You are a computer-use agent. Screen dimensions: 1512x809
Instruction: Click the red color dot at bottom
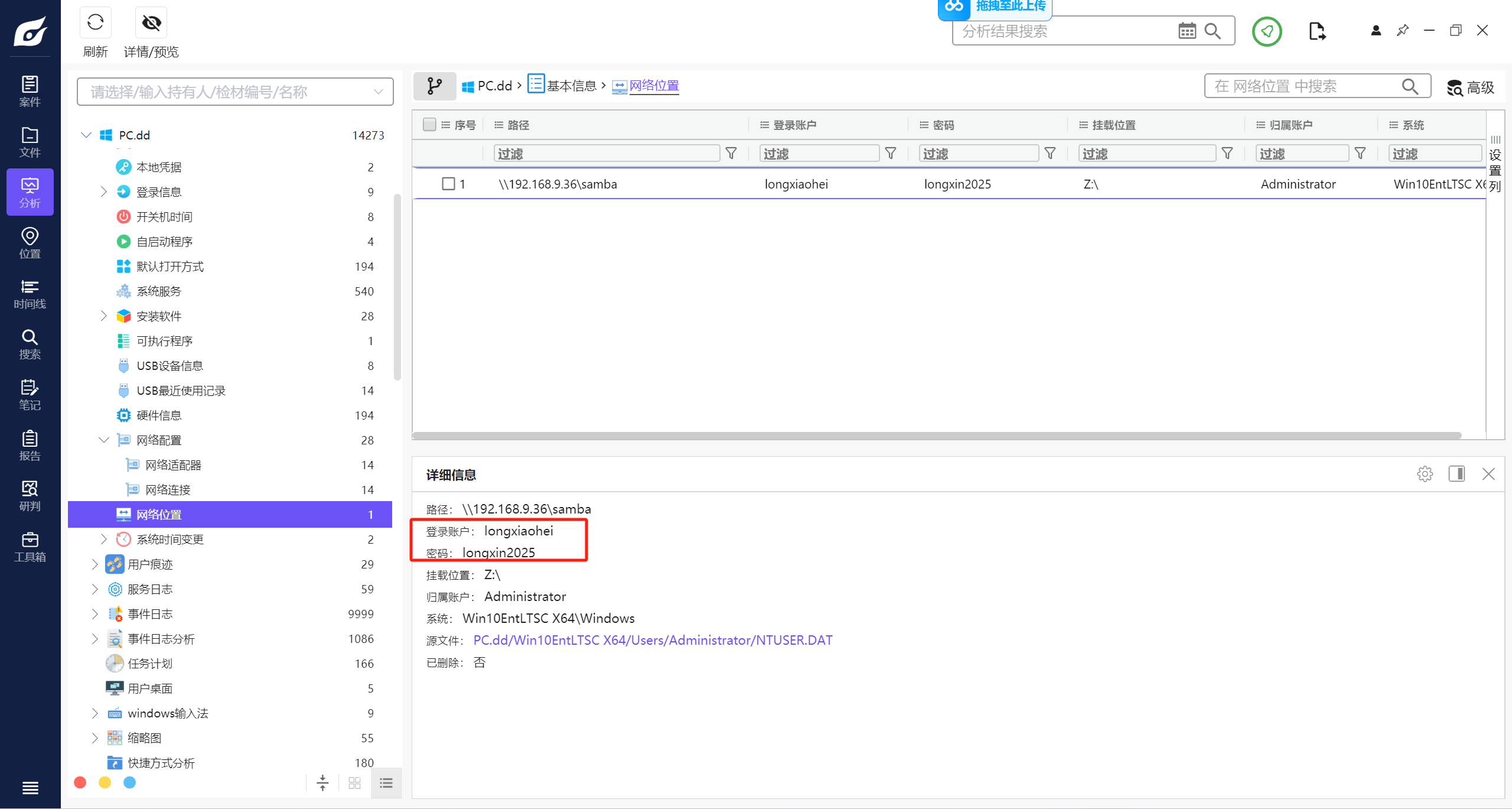tap(80, 782)
